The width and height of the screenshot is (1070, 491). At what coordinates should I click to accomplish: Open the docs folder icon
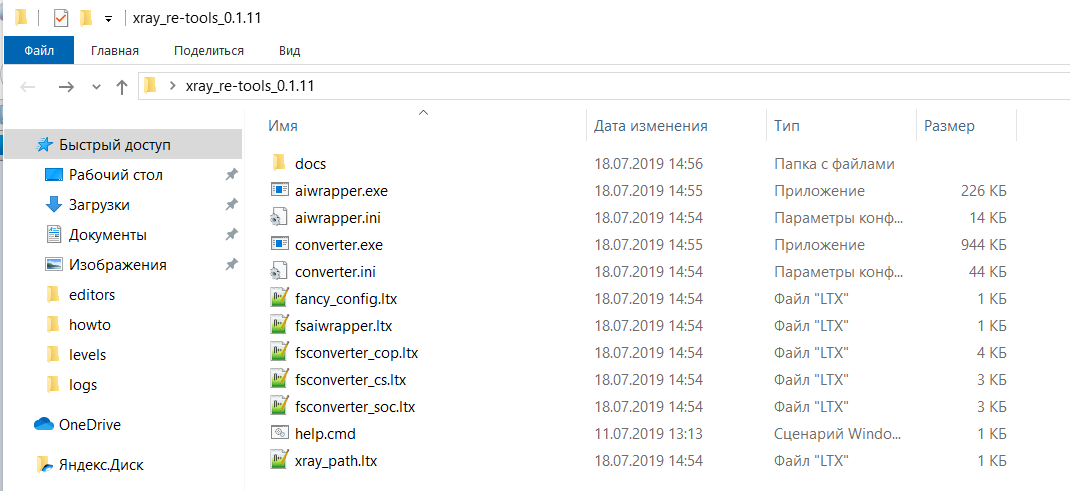[278, 164]
